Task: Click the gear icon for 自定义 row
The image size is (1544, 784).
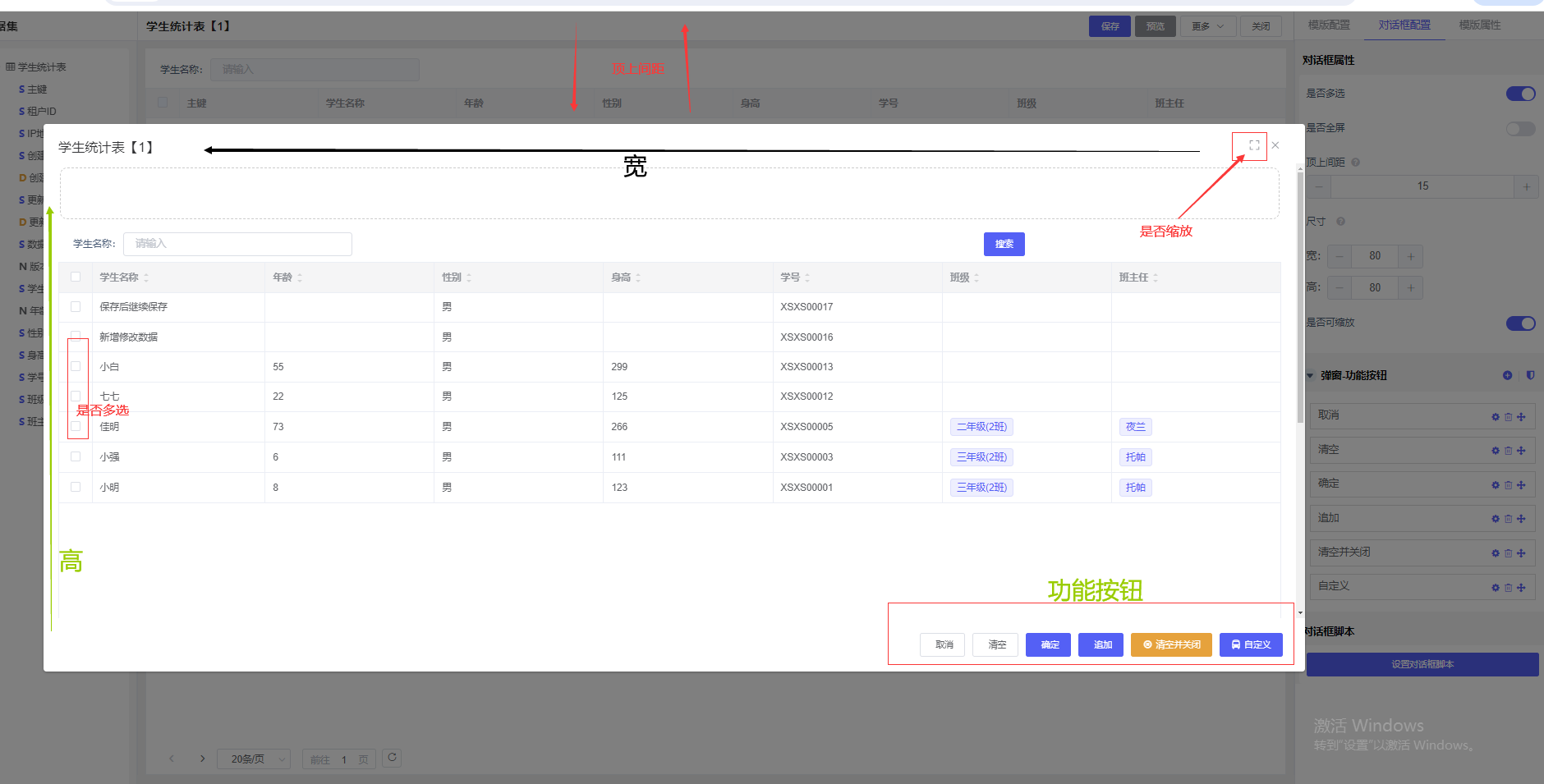Action: coord(1496,588)
